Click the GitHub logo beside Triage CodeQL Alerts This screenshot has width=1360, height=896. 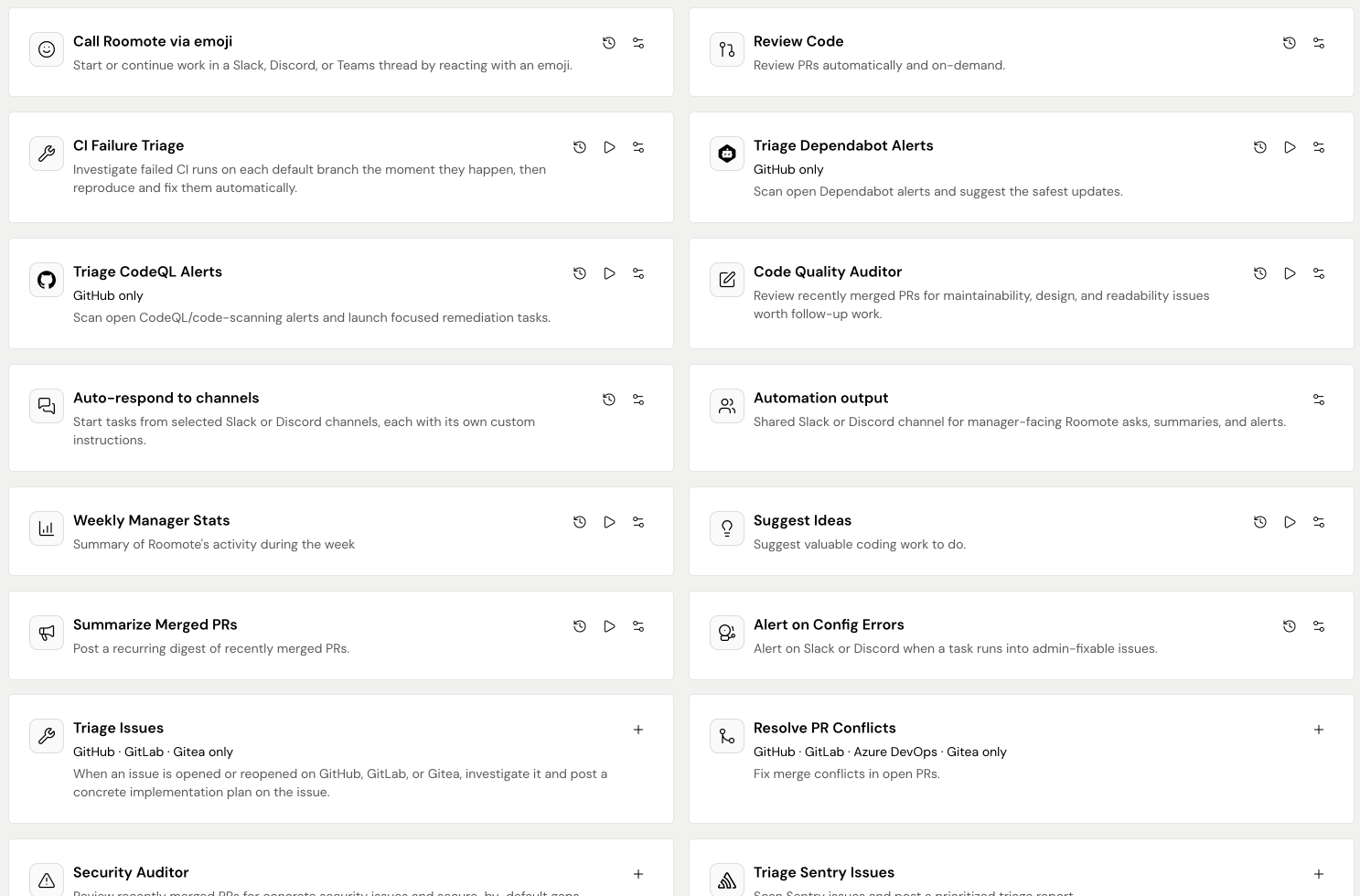(x=47, y=280)
